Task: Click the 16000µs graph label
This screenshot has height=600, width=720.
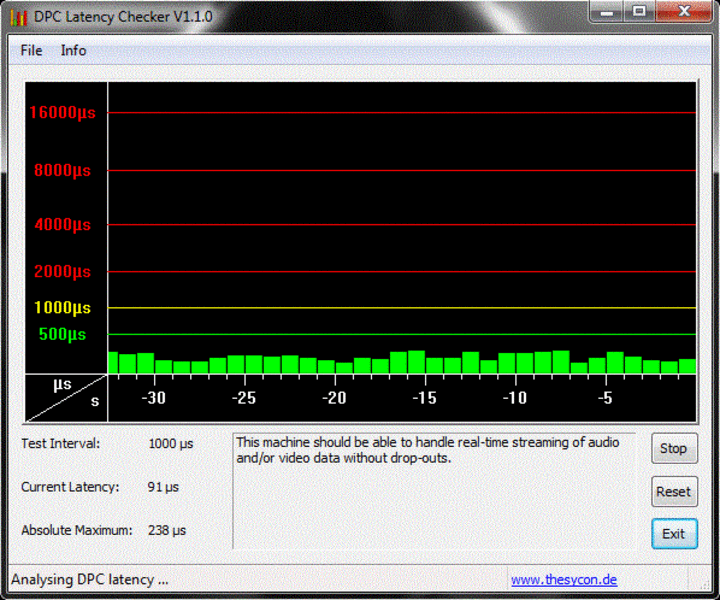Action: 62,112
